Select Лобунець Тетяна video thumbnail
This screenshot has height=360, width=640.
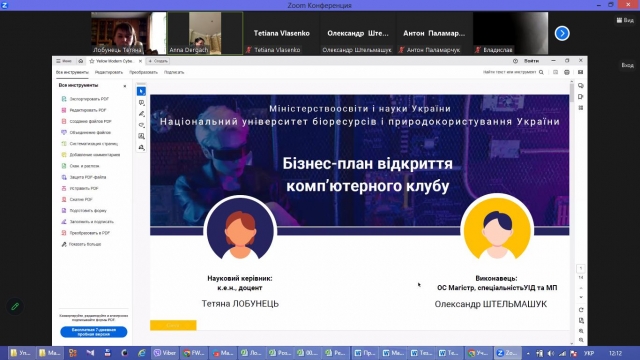(128, 33)
